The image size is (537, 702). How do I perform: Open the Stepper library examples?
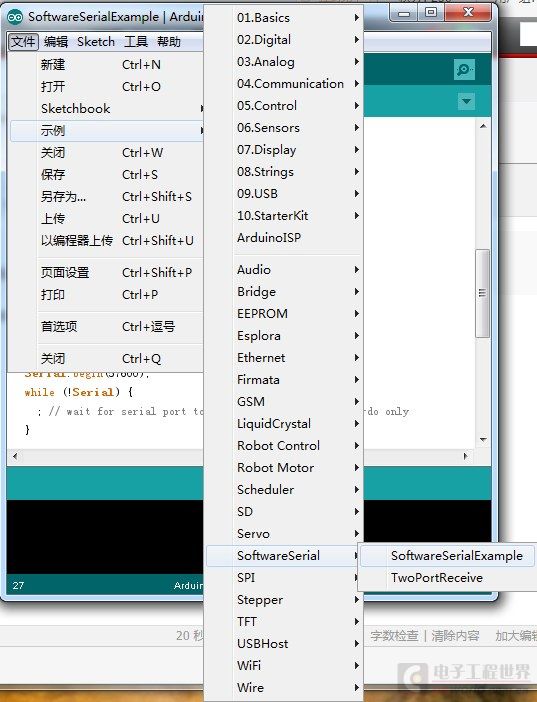(284, 599)
